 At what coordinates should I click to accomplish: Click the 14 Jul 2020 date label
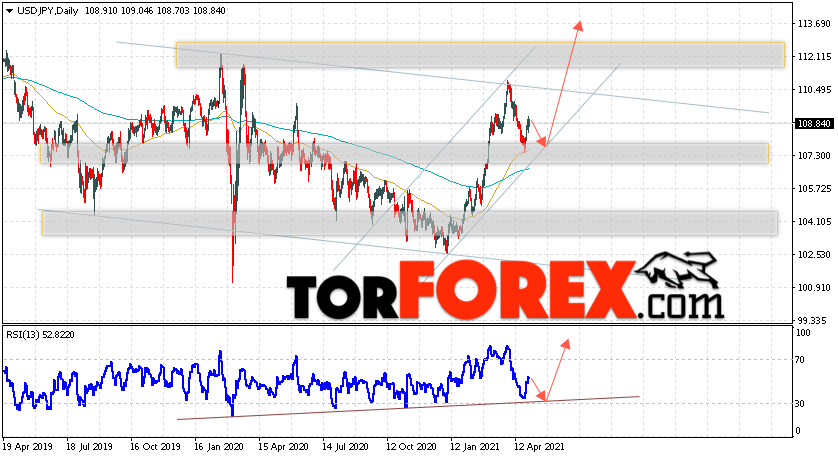pos(345,446)
